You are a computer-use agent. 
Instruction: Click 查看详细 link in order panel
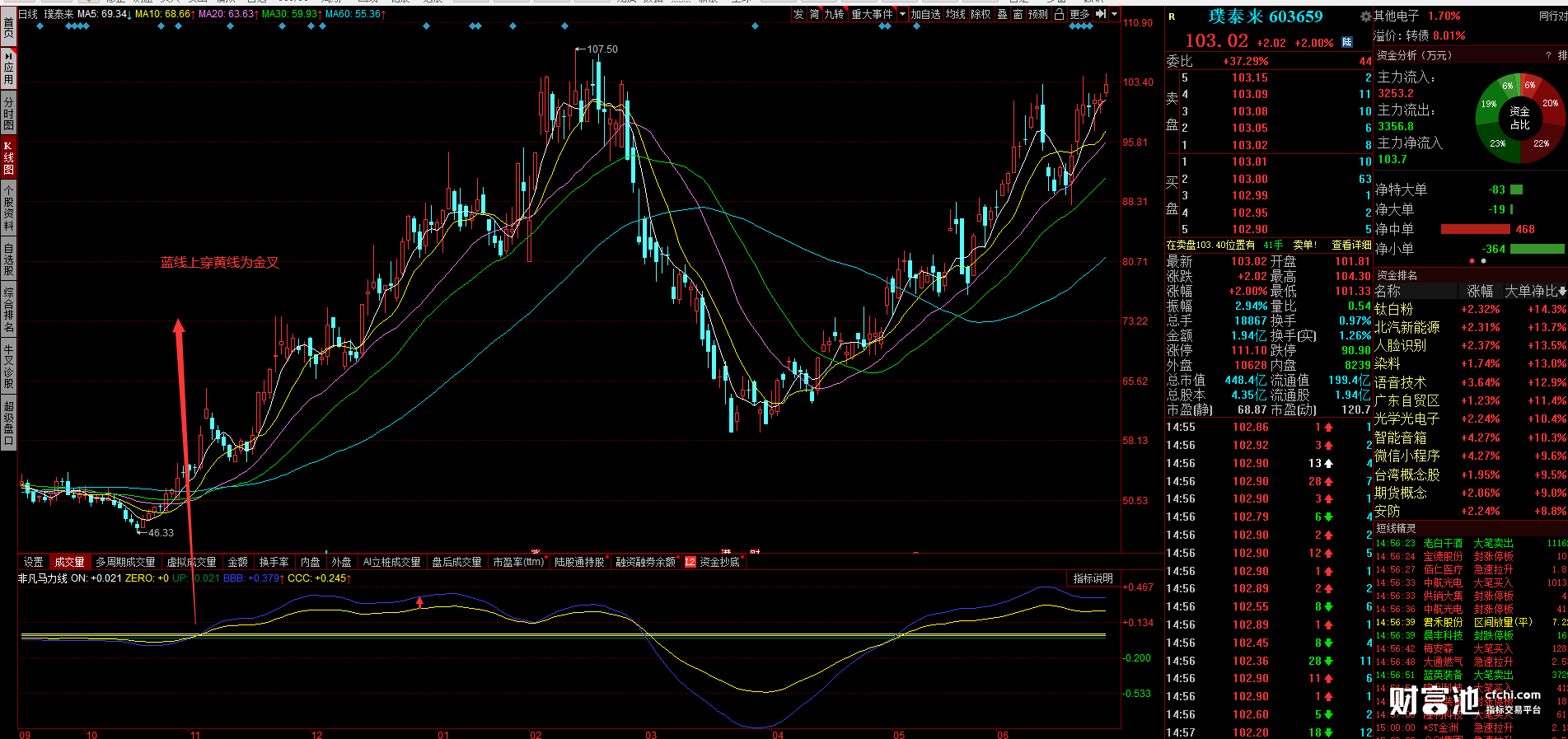[1351, 245]
